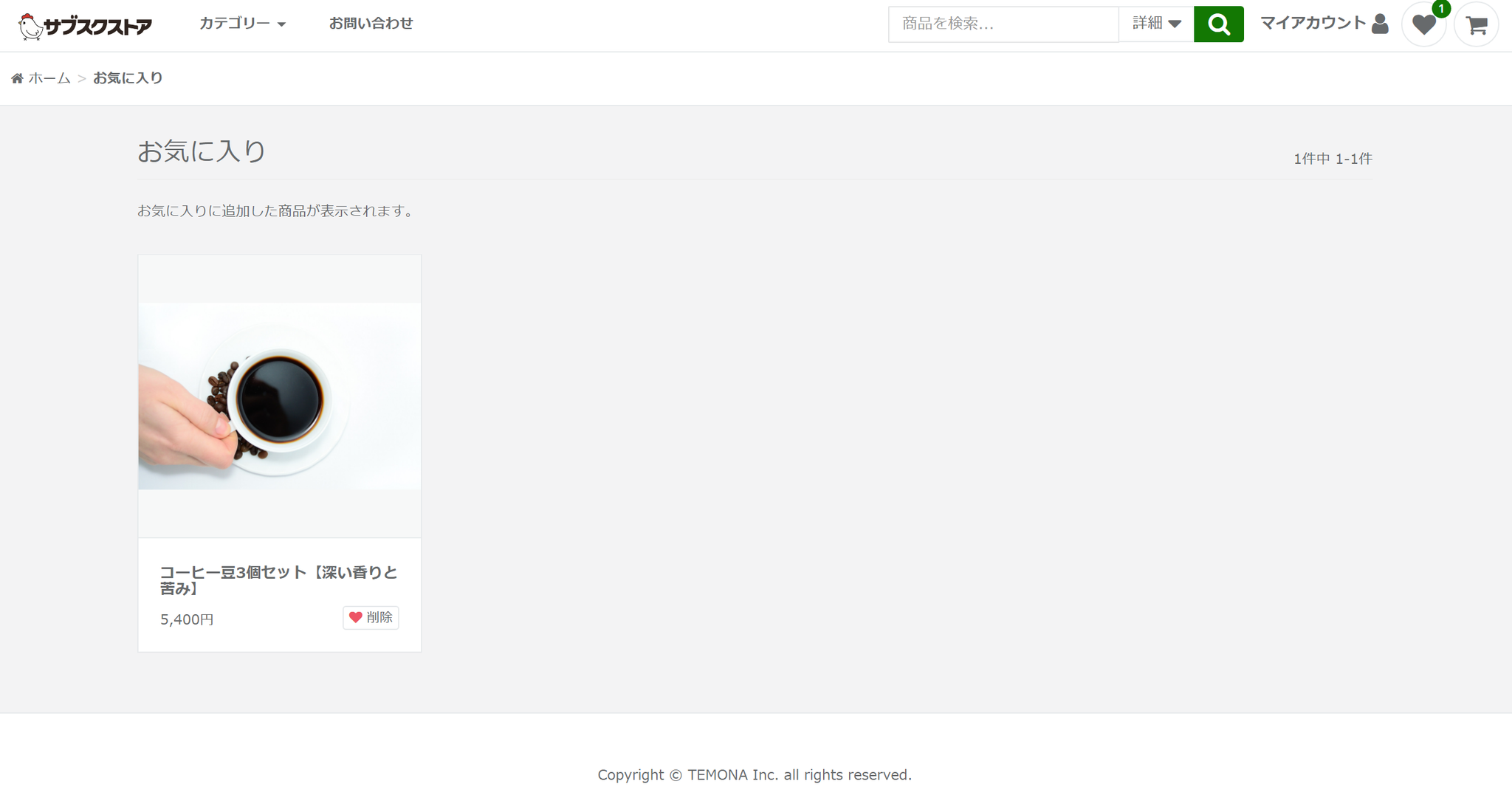
Task: Click the user silhouette icon
Action: [x=1380, y=24]
